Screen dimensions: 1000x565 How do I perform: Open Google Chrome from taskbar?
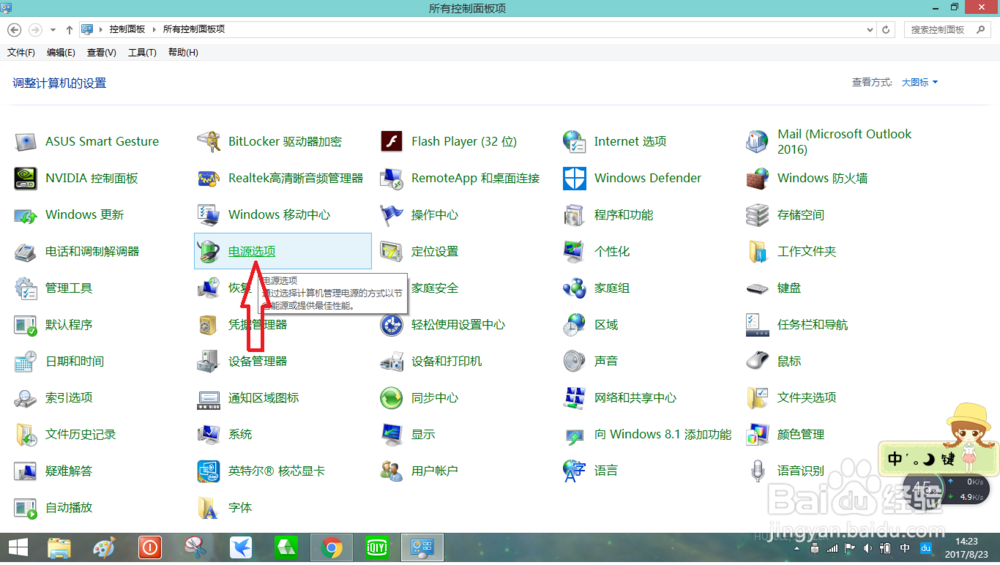331,548
